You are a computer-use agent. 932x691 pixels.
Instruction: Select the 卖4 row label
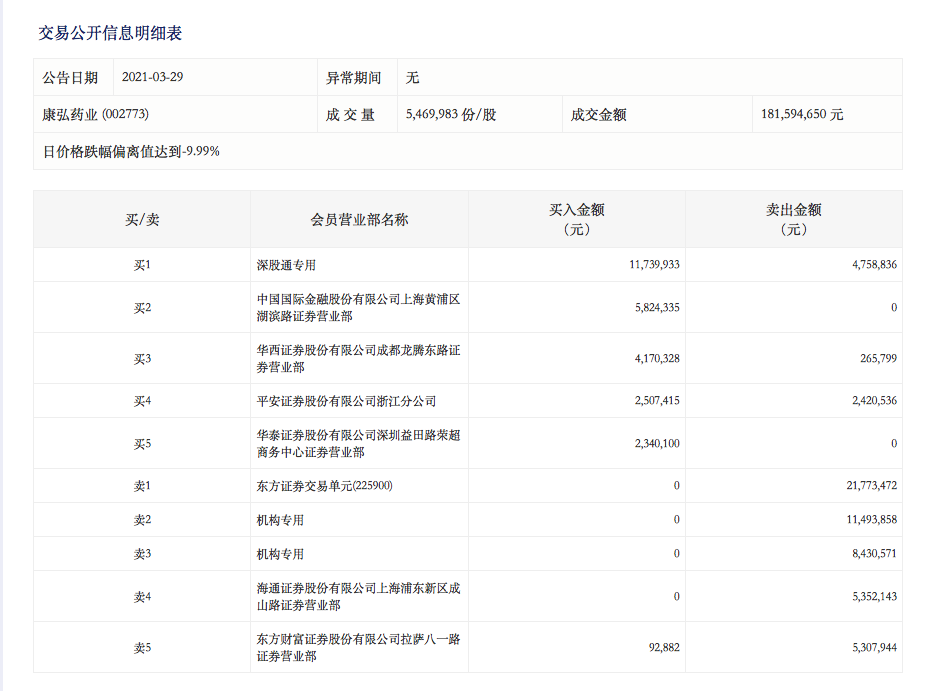(142, 597)
